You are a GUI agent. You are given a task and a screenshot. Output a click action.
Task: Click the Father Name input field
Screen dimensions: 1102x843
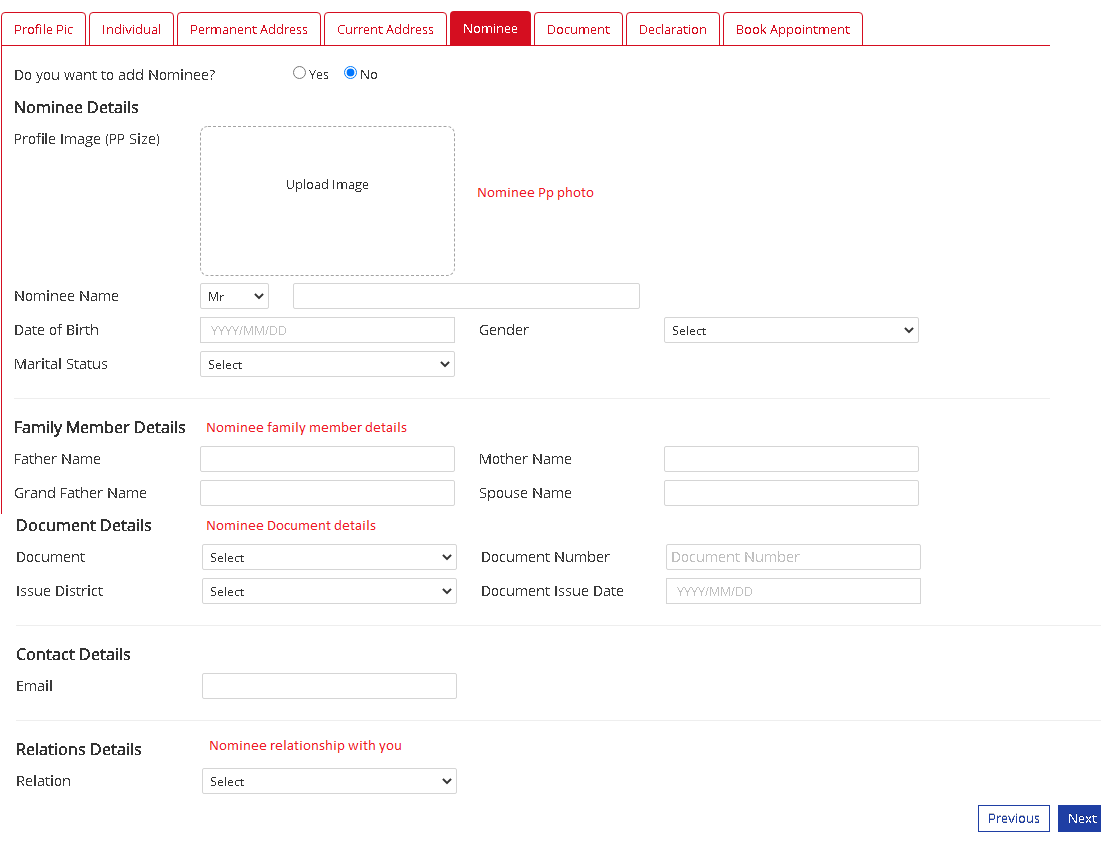coord(327,460)
